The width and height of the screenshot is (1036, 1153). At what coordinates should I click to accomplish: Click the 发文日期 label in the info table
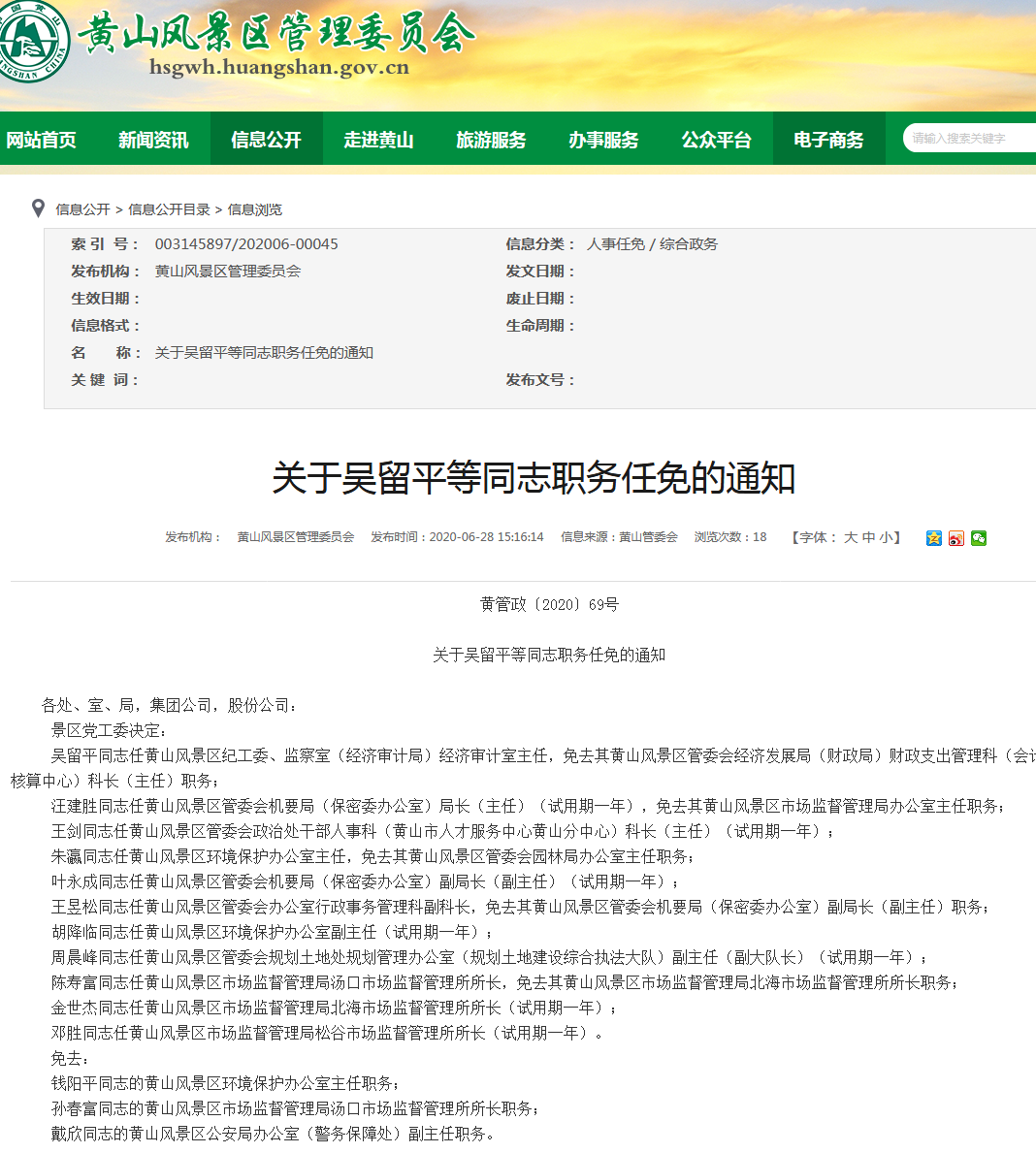tap(540, 272)
